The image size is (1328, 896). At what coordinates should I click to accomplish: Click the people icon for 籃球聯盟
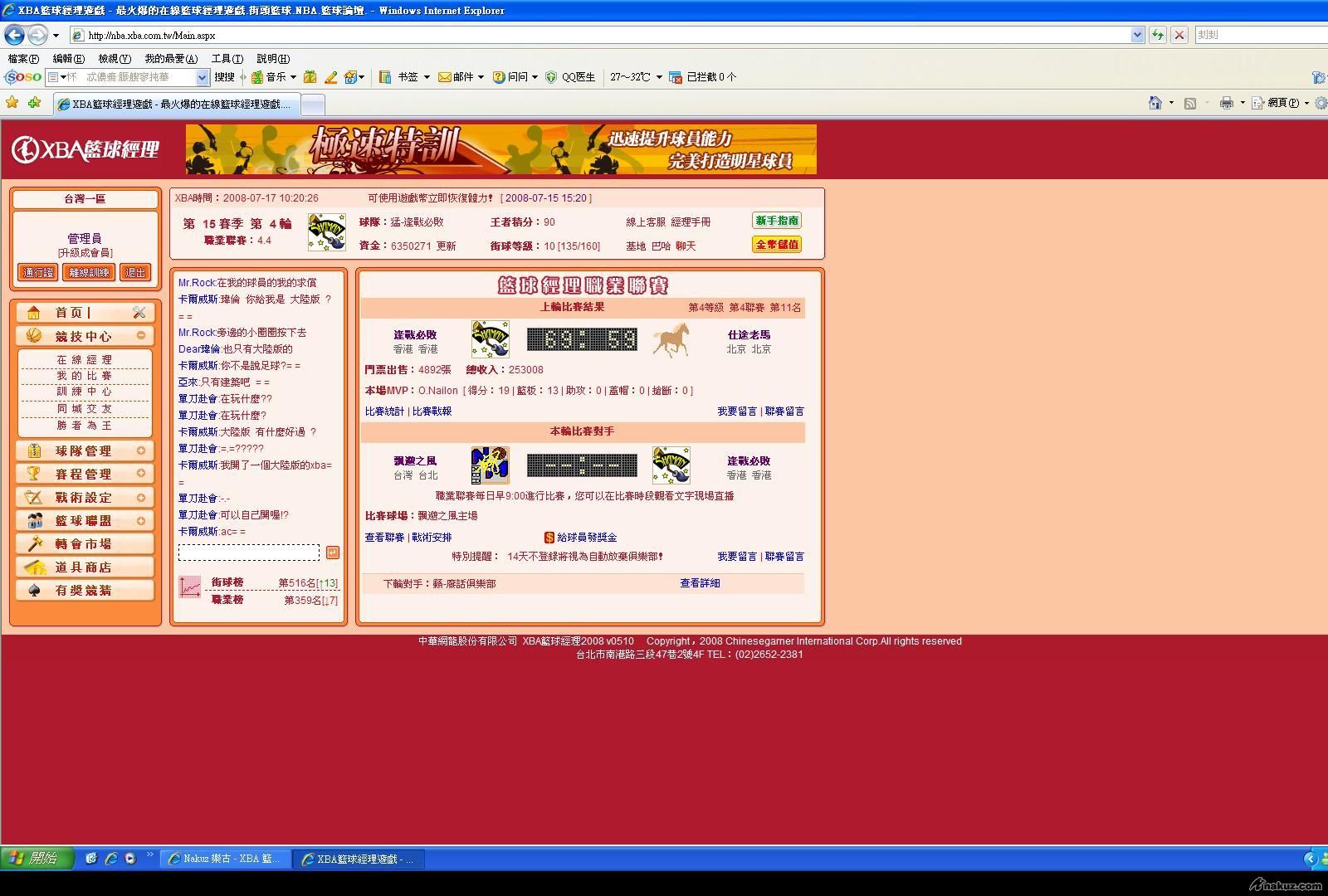[34, 520]
